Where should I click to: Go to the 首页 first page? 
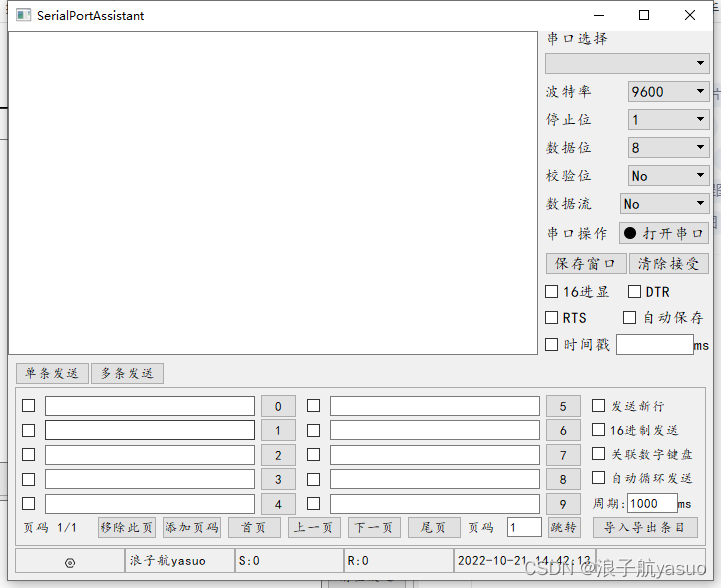coord(254,527)
